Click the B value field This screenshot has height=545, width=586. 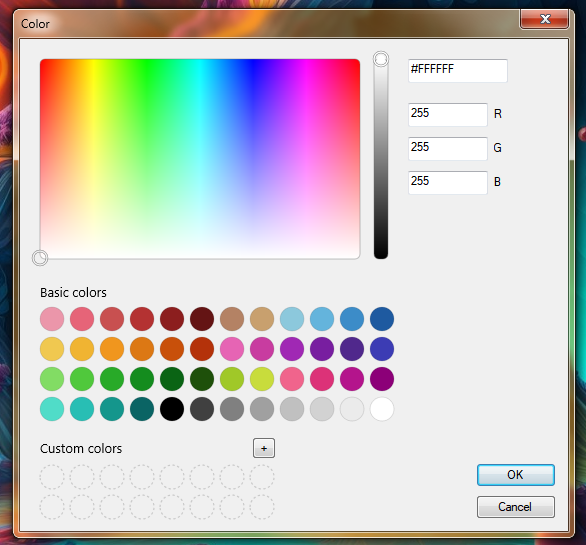[x=448, y=182]
